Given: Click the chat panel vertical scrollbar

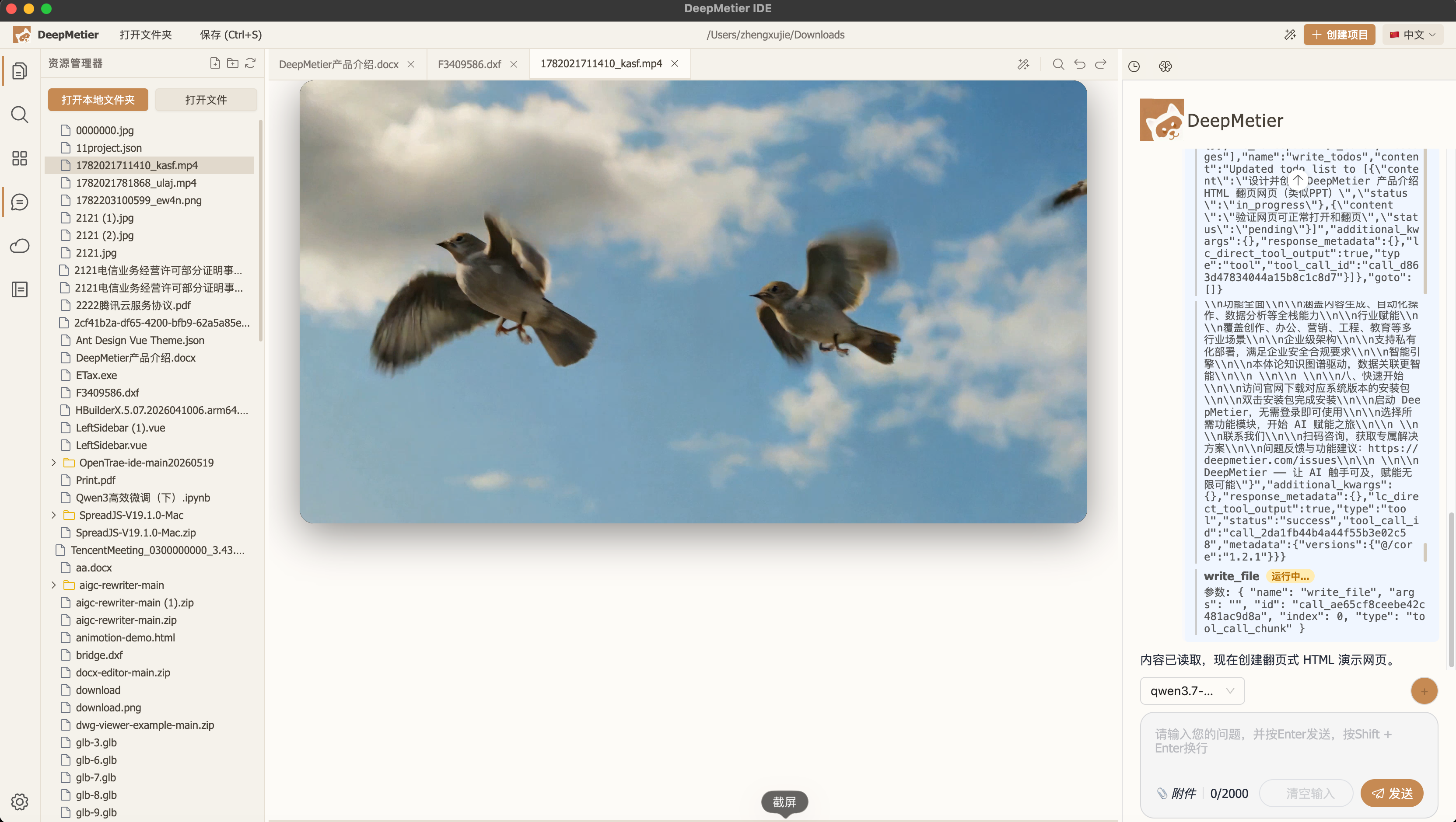Looking at the screenshot, I should click(1451, 590).
